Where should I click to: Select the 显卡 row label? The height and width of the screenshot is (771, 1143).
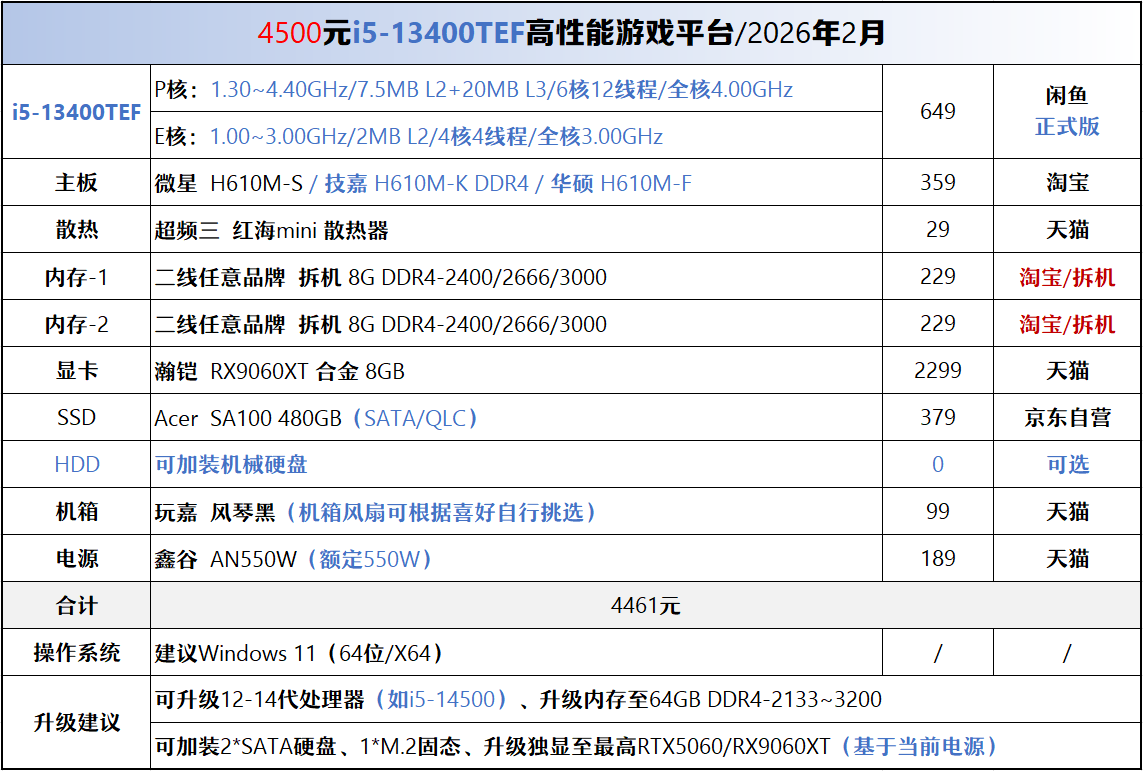point(77,370)
